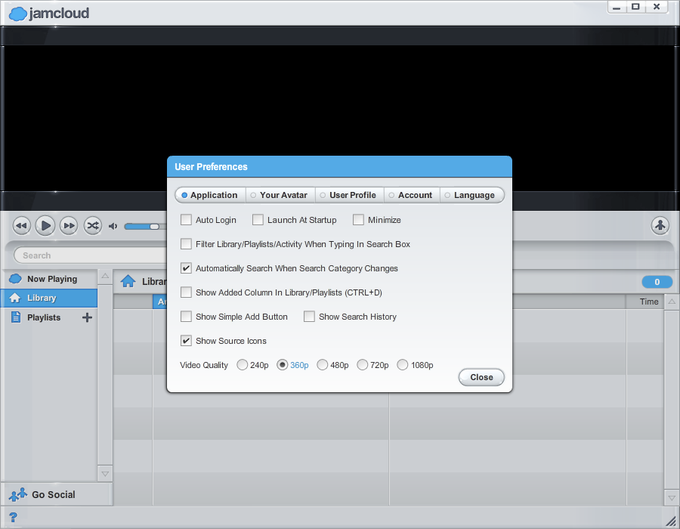Click the library list scroll down arrow
Viewport: 680px width, 529px height.
(671, 498)
